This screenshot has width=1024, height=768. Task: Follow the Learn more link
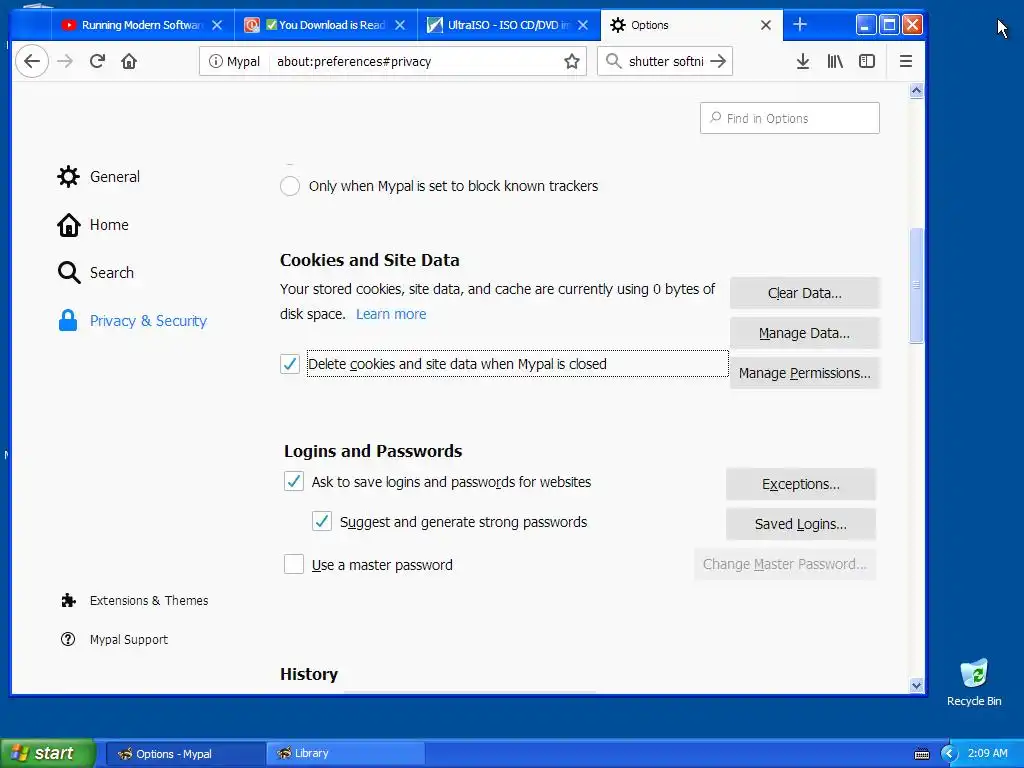391,314
